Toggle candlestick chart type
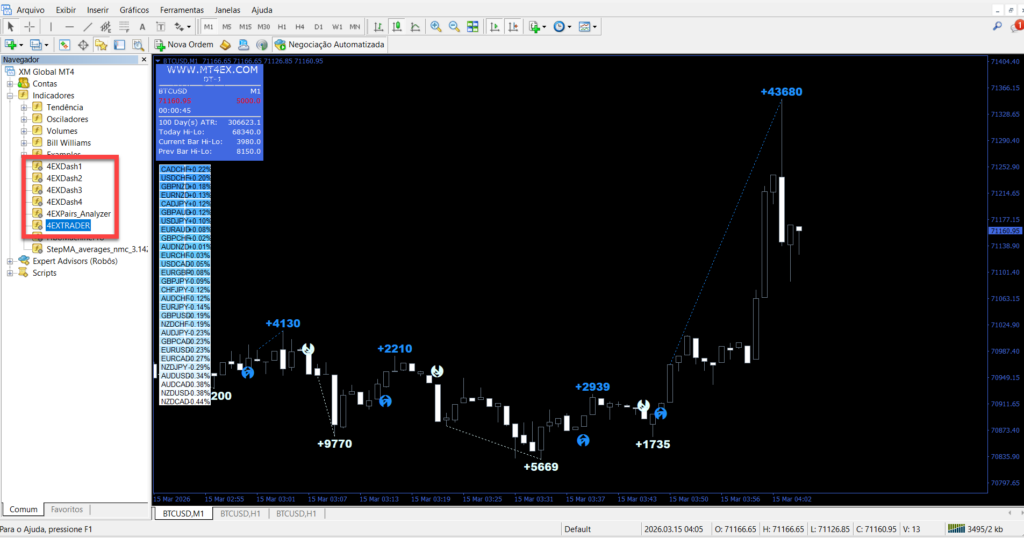 click(396, 27)
